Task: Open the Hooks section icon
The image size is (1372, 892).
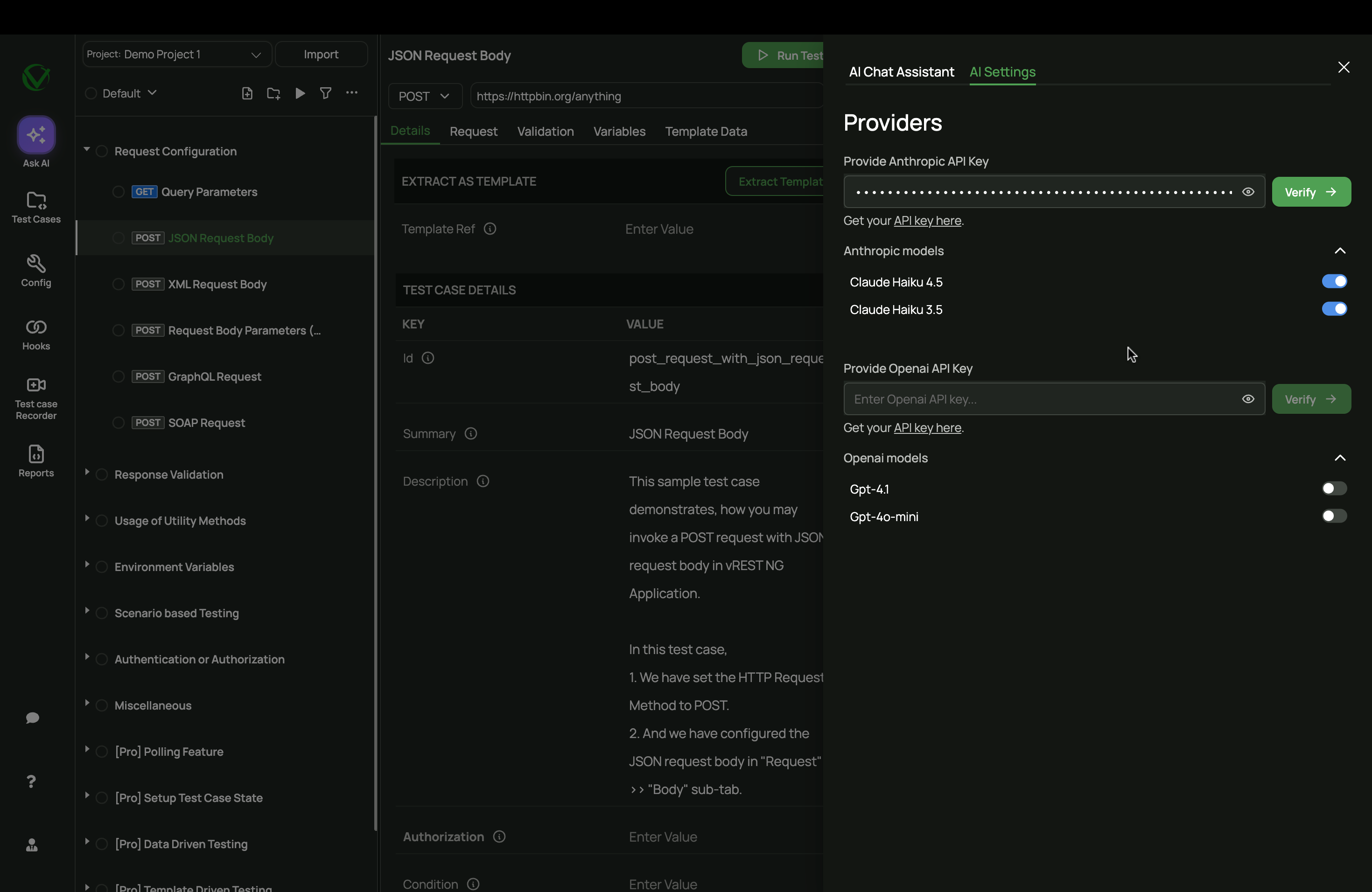Action: tap(36, 328)
